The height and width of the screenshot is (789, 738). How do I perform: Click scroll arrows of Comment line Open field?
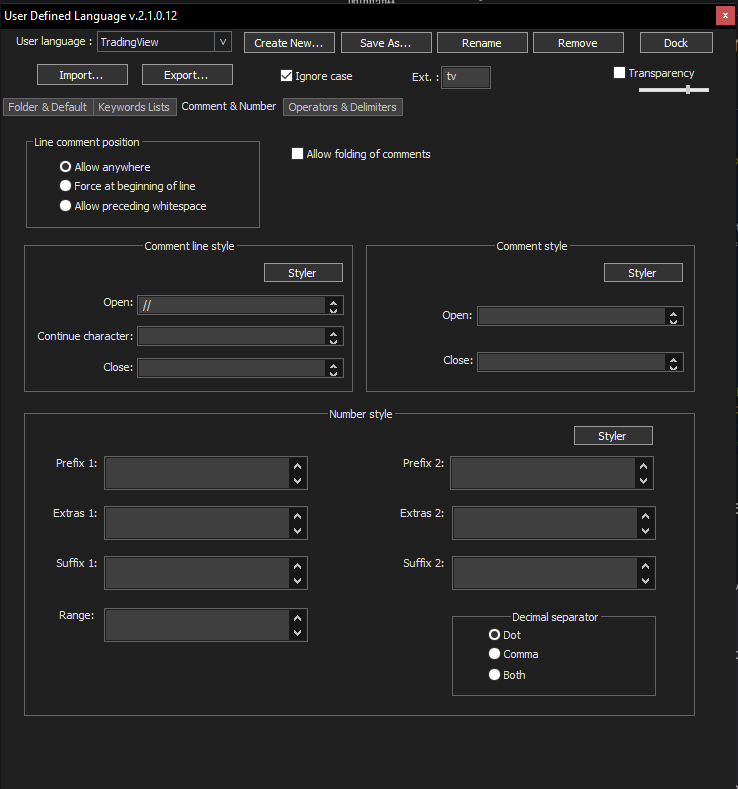(334, 306)
